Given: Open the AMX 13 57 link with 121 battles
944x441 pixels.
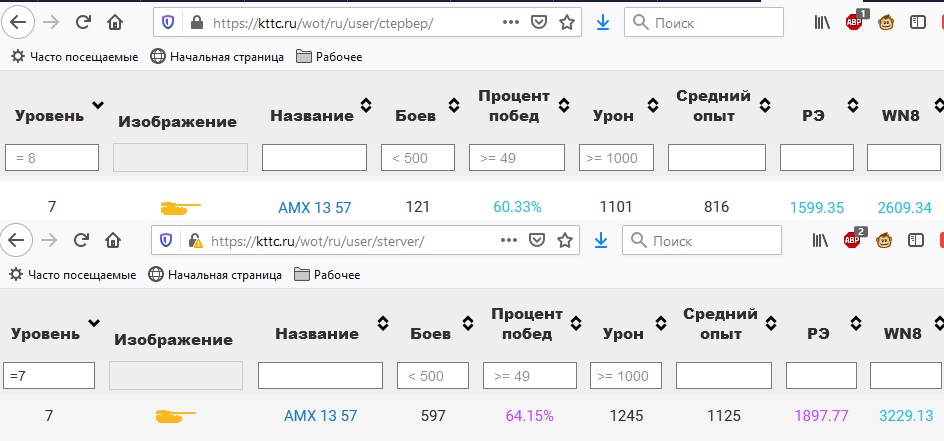Looking at the screenshot, I should (314, 207).
